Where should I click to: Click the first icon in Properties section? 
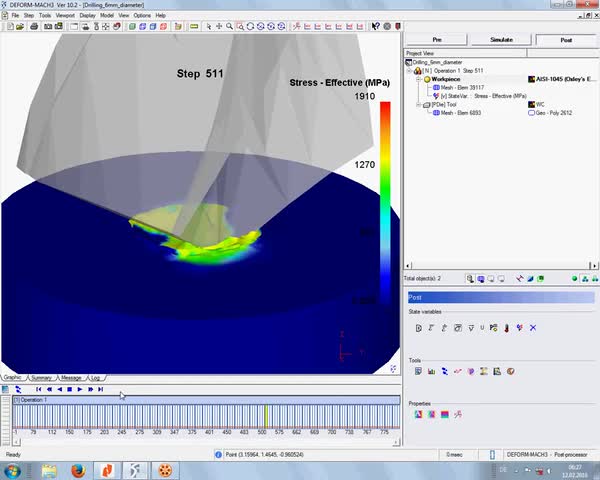click(x=418, y=414)
